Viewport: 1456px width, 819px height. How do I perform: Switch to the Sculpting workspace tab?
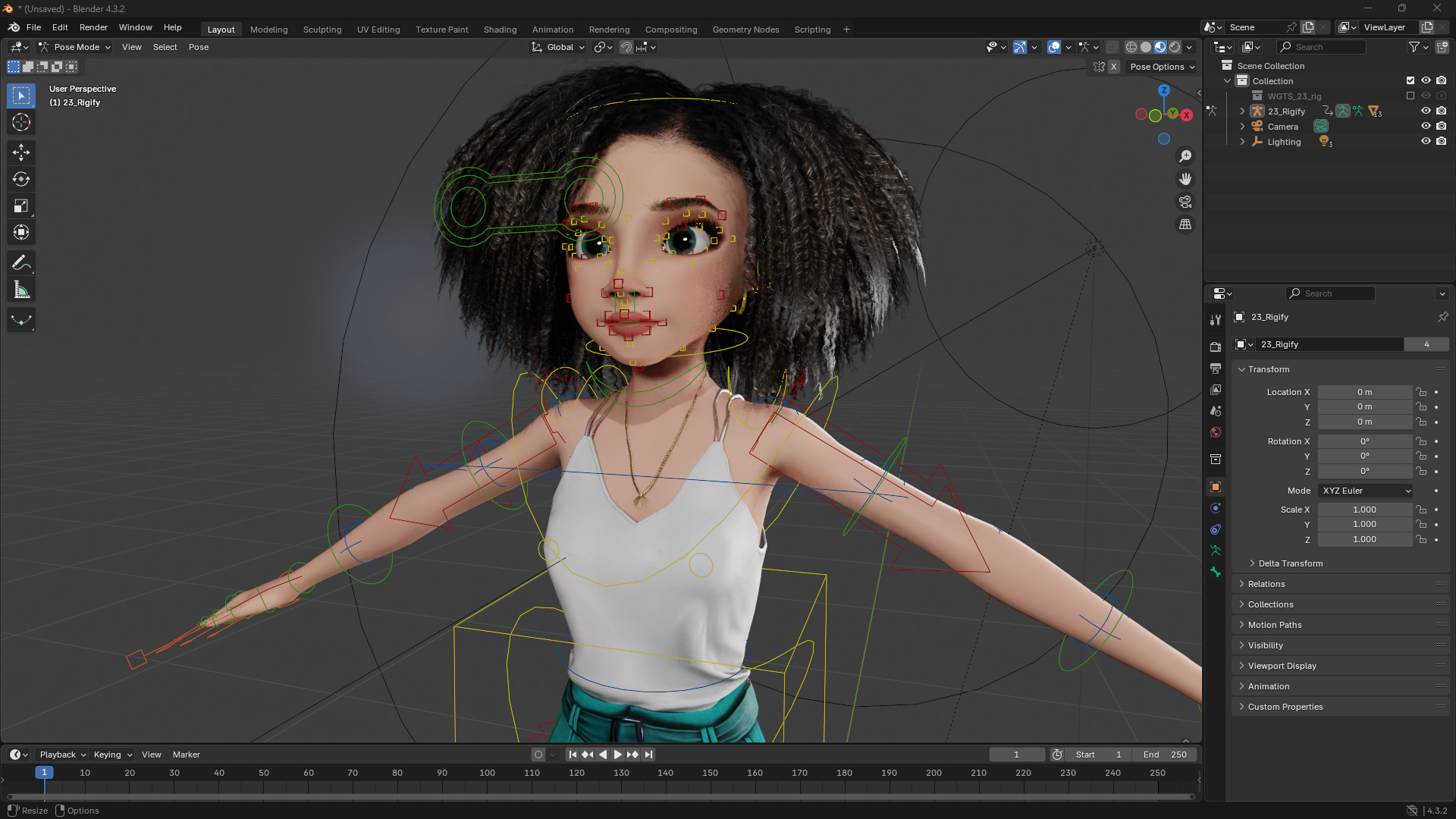(322, 30)
